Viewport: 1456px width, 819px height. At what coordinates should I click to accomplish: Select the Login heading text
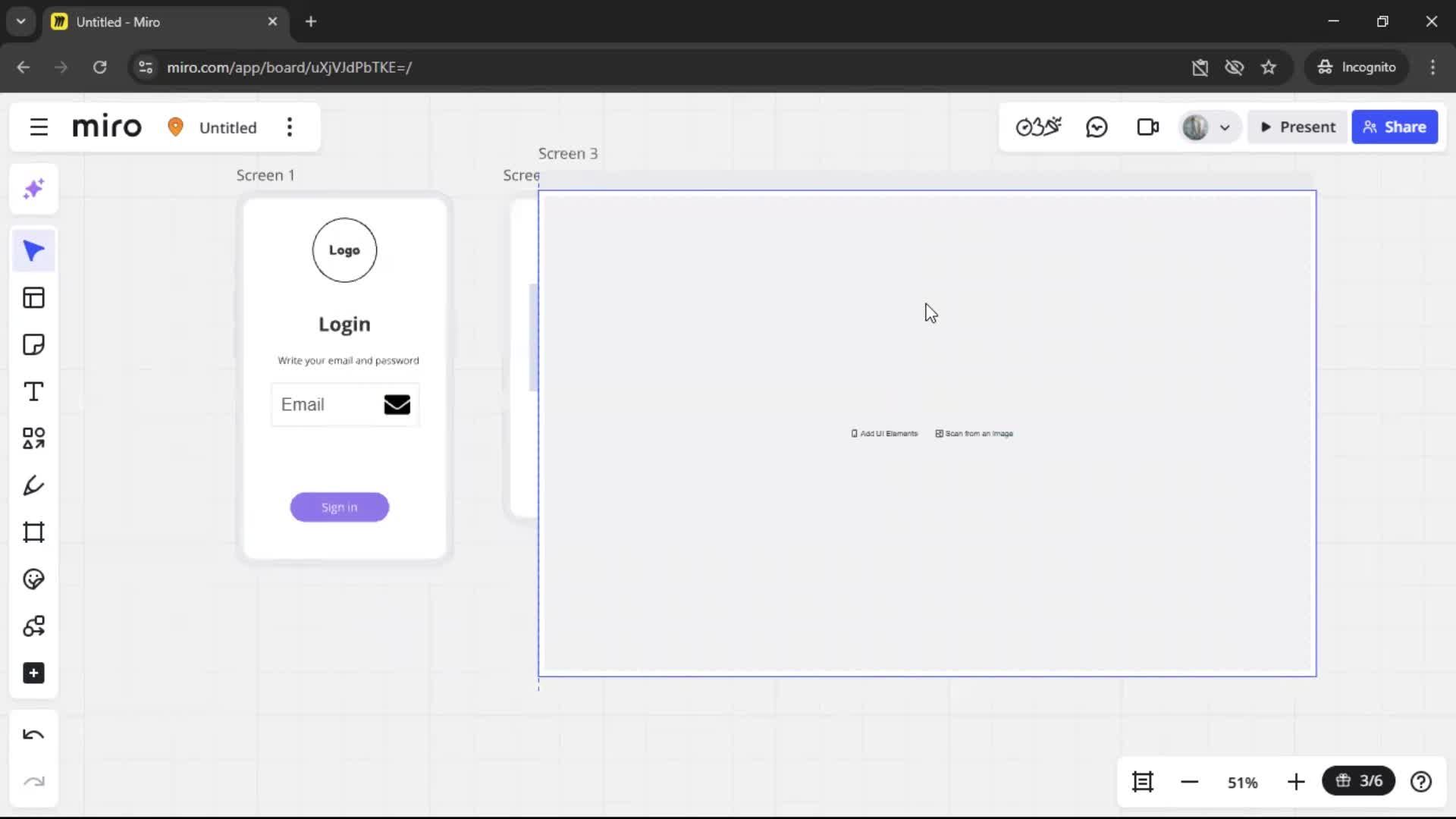pyautogui.click(x=344, y=324)
